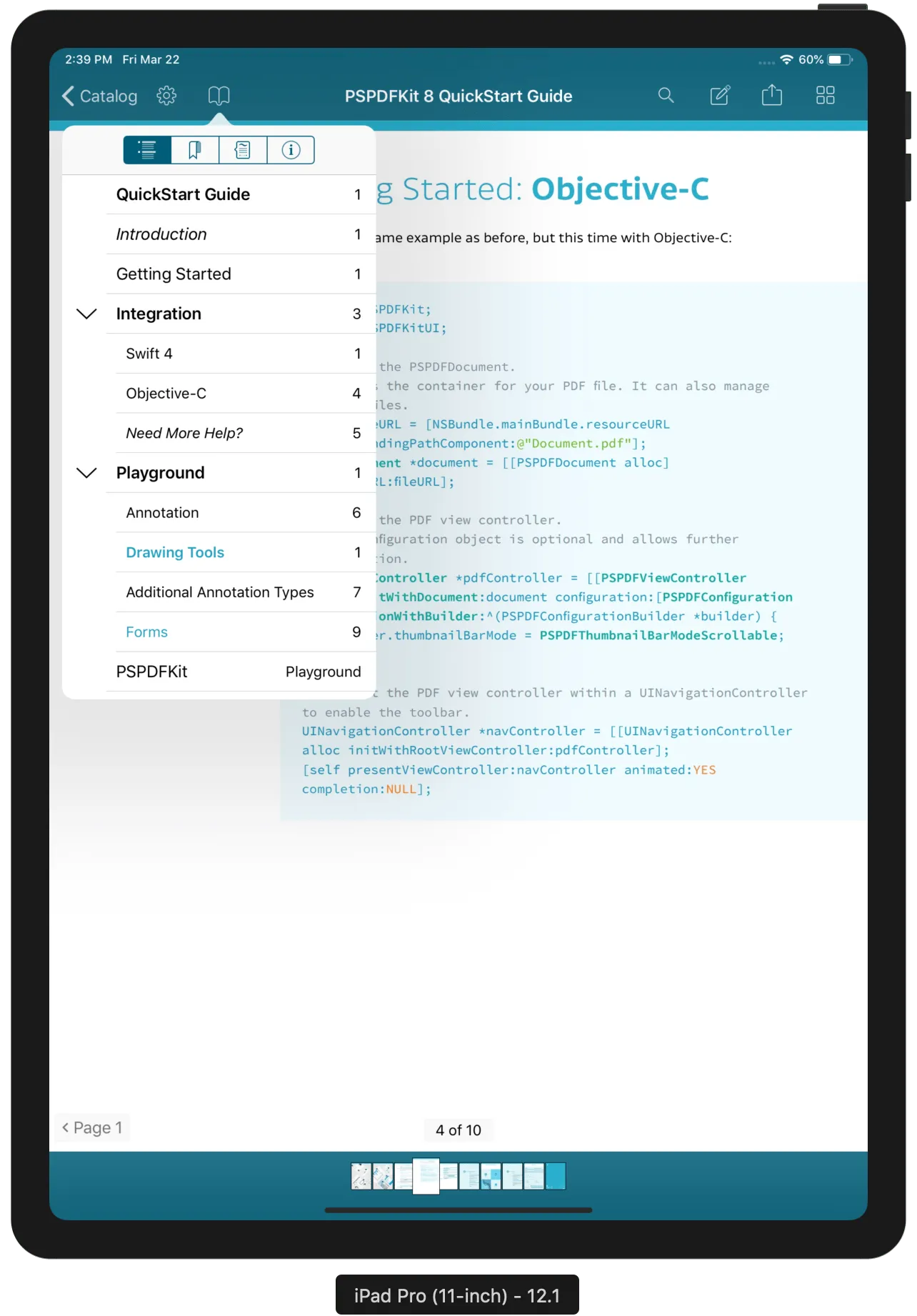Tap the Wi-Fi status icon
Viewport: 917px width, 1316px height.
pyautogui.click(x=786, y=59)
